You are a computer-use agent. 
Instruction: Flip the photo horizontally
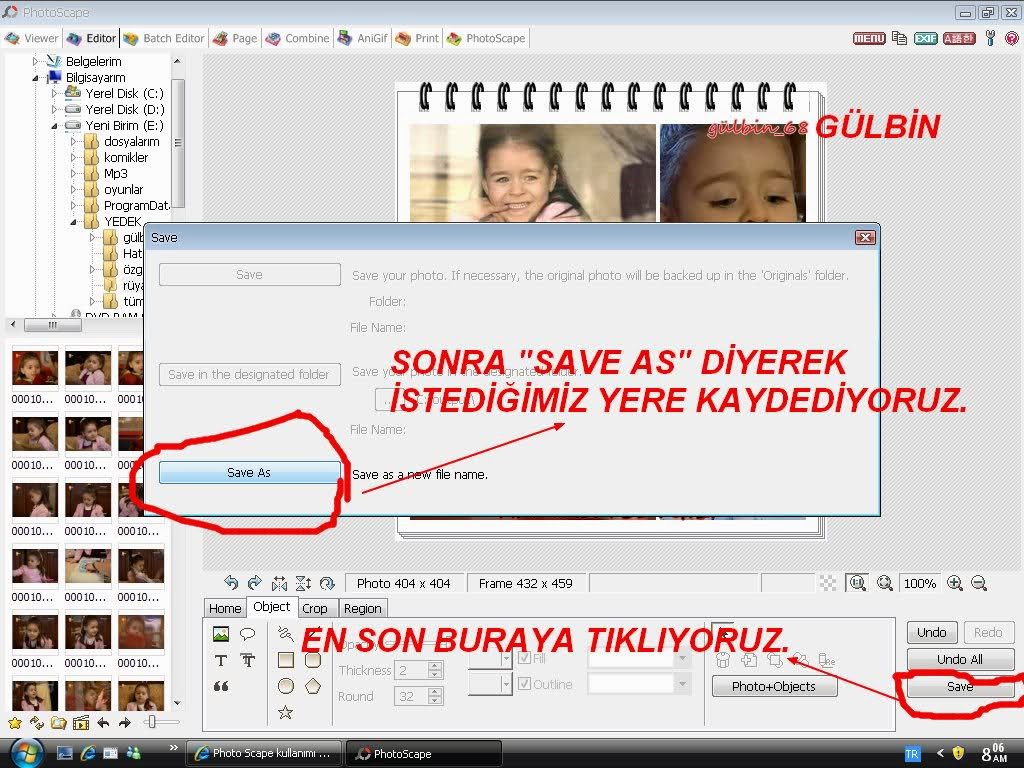pyautogui.click(x=280, y=583)
